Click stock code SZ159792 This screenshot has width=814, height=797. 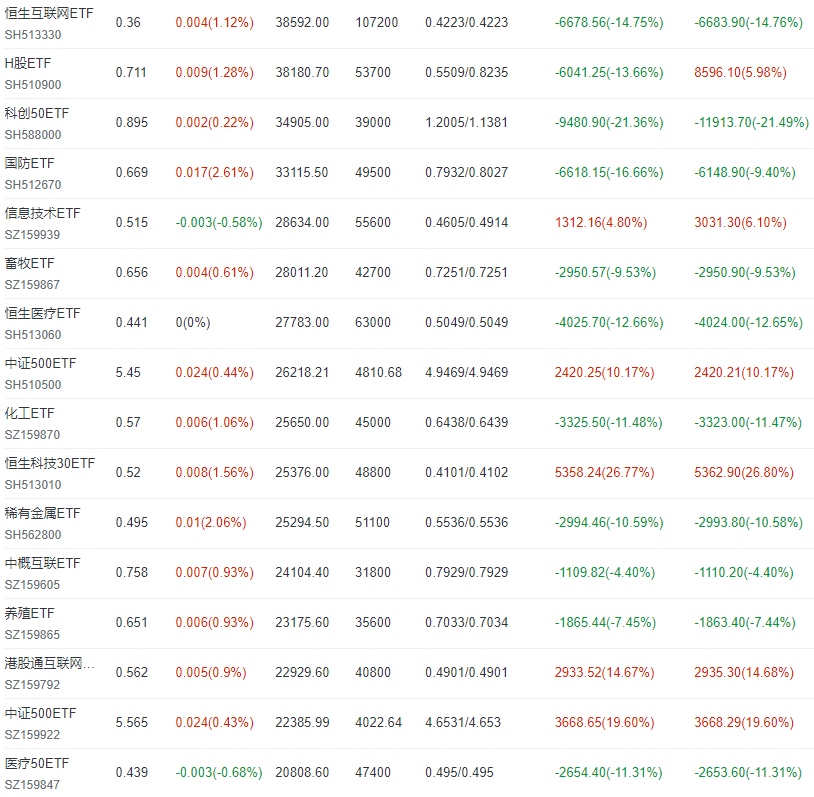click(32, 685)
